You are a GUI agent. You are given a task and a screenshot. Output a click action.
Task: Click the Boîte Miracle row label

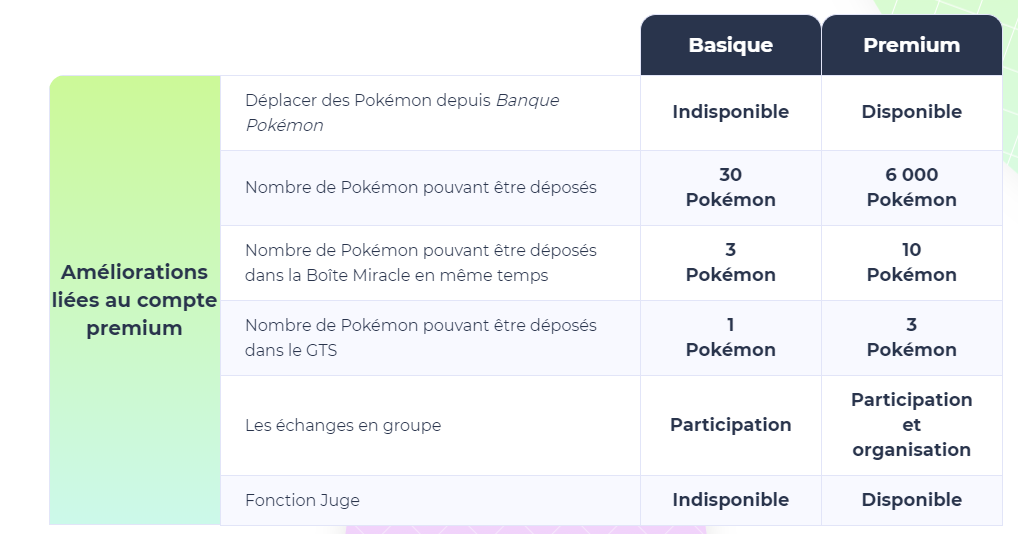tap(420, 262)
